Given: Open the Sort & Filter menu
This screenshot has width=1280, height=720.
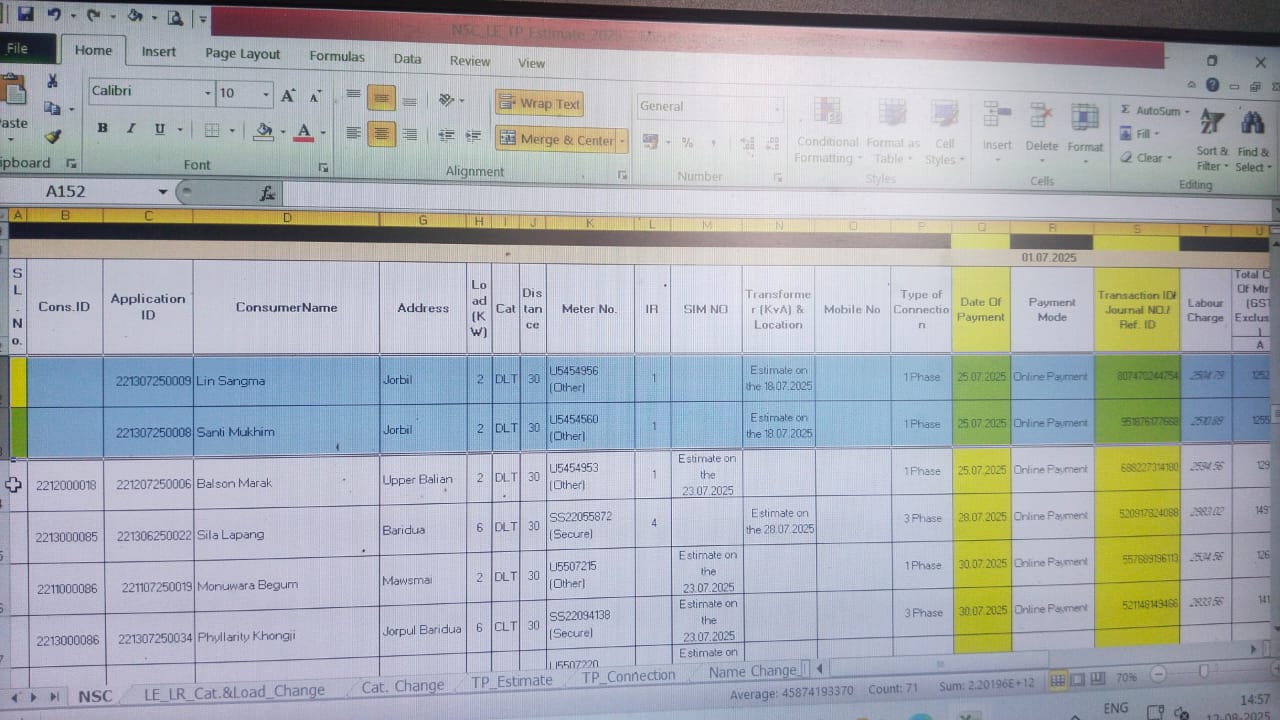Looking at the screenshot, I should pos(1211,139).
